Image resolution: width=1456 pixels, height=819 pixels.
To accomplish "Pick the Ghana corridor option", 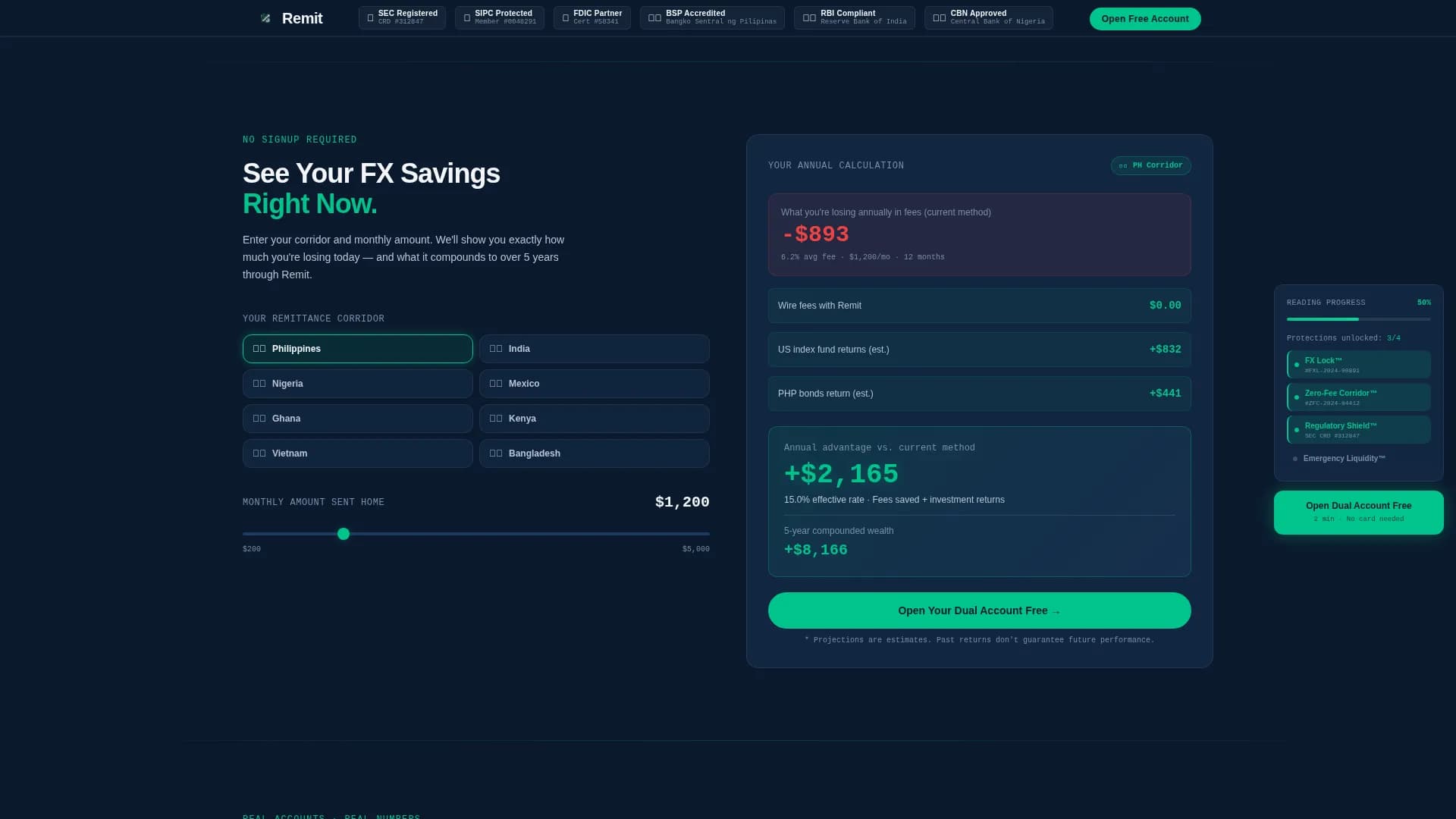I will tap(357, 419).
